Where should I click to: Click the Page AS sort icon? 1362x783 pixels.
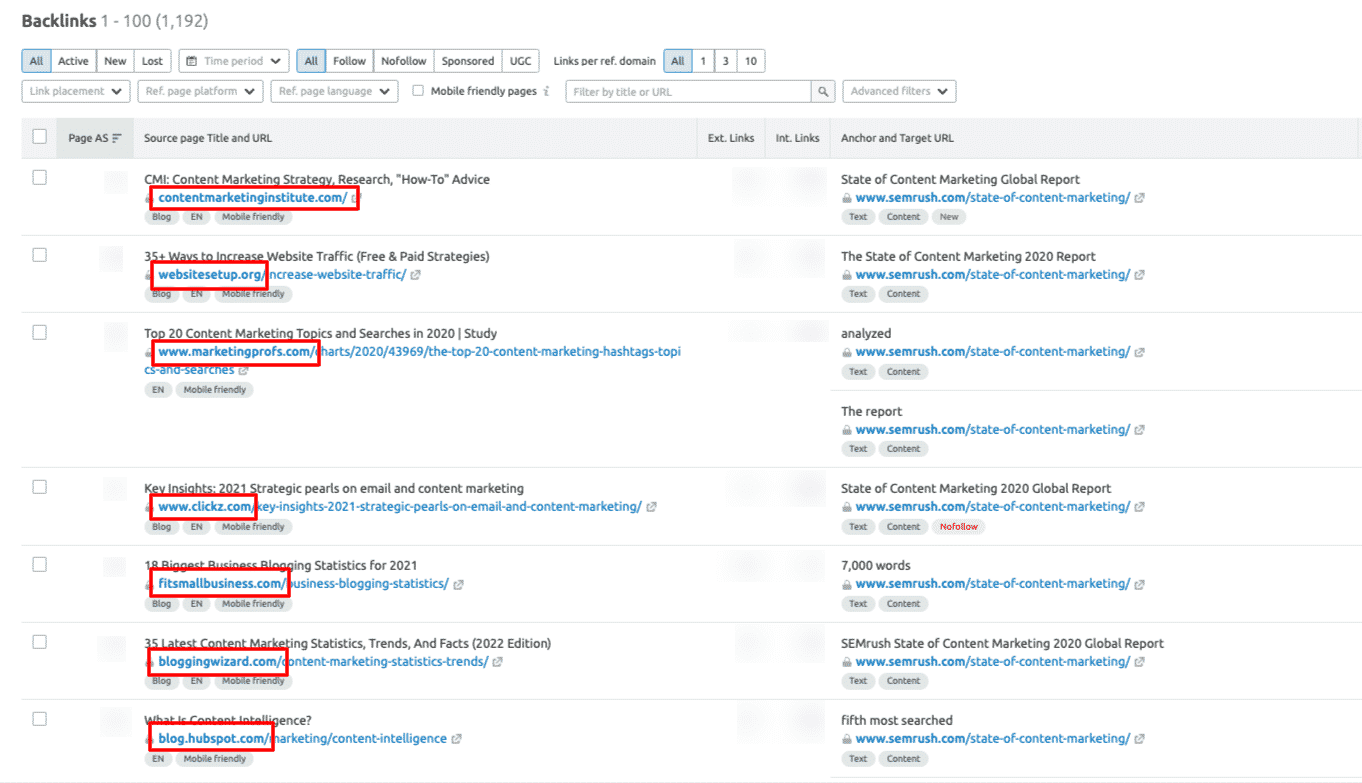(117, 139)
